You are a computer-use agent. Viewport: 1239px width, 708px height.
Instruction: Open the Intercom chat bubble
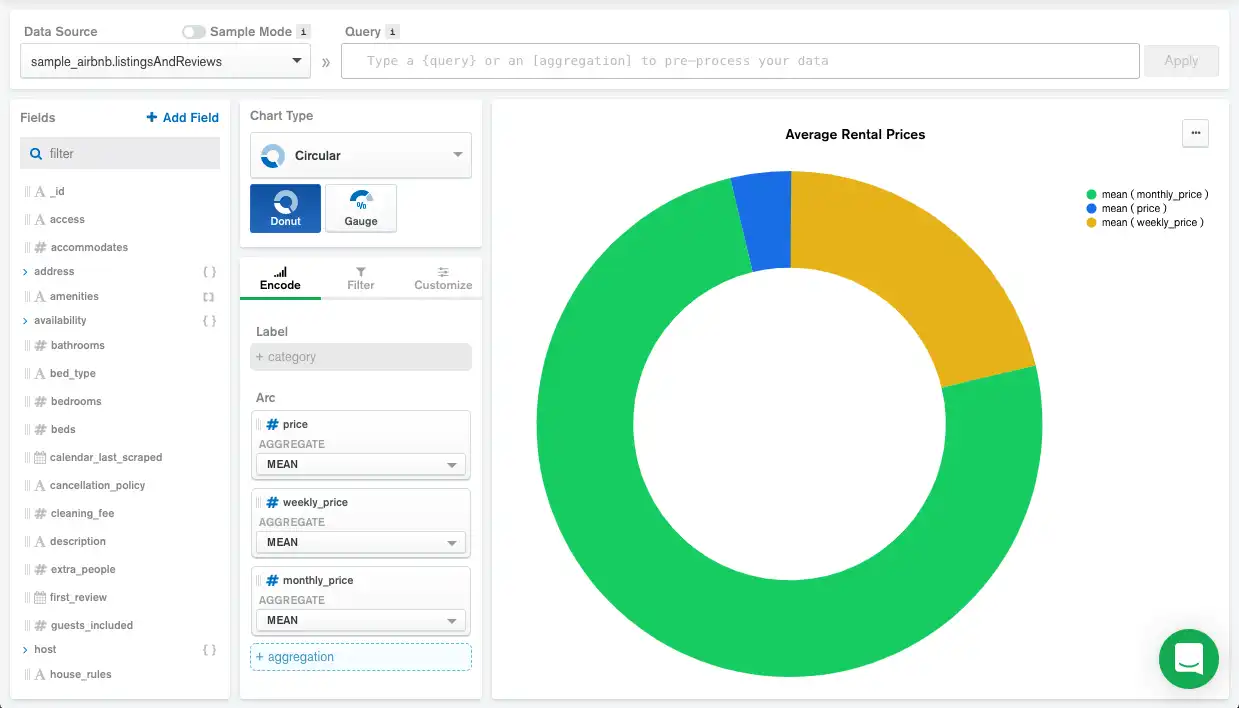(x=1188, y=659)
